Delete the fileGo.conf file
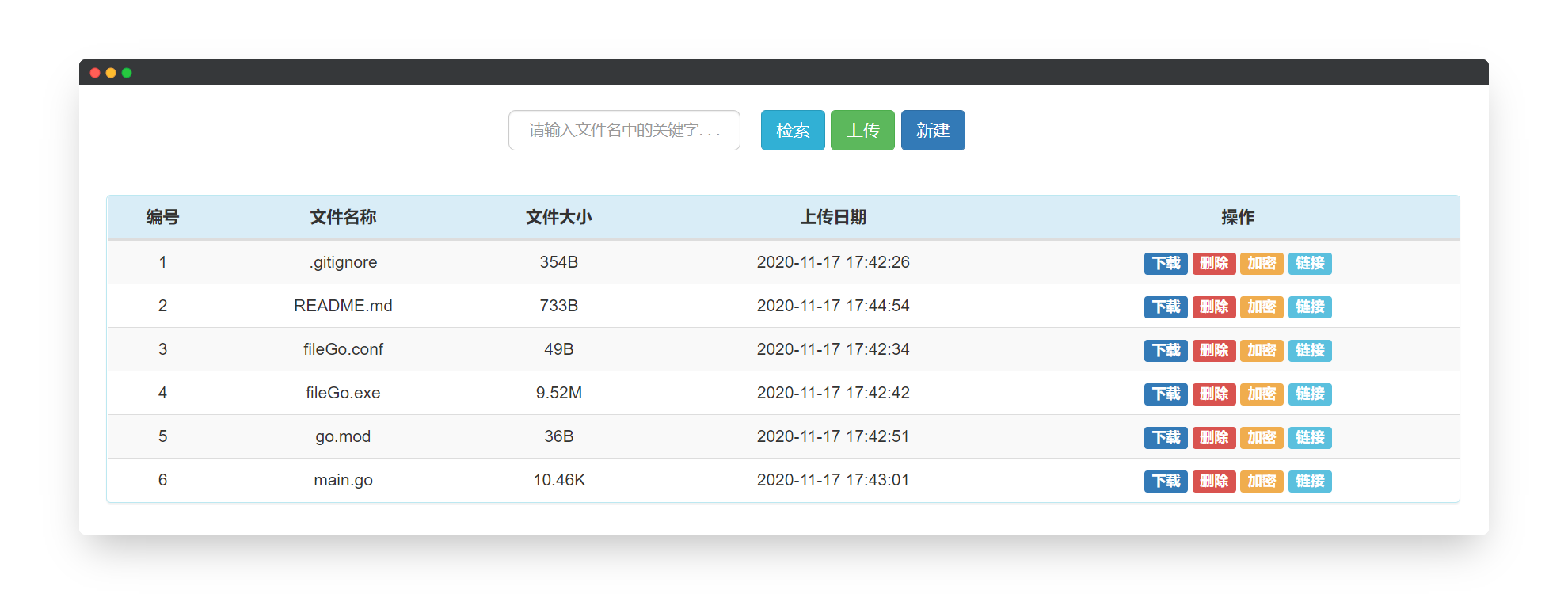 [x=1214, y=350]
